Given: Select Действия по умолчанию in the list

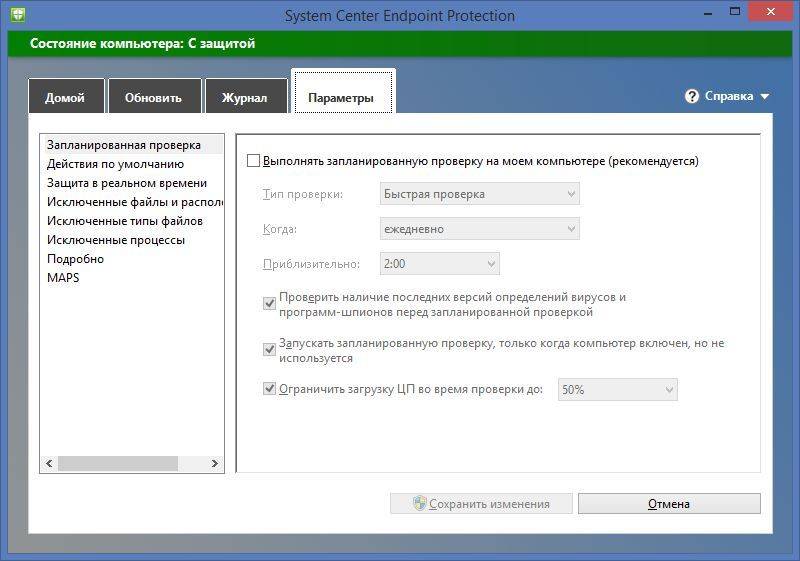Looking at the screenshot, I should (x=132, y=164).
